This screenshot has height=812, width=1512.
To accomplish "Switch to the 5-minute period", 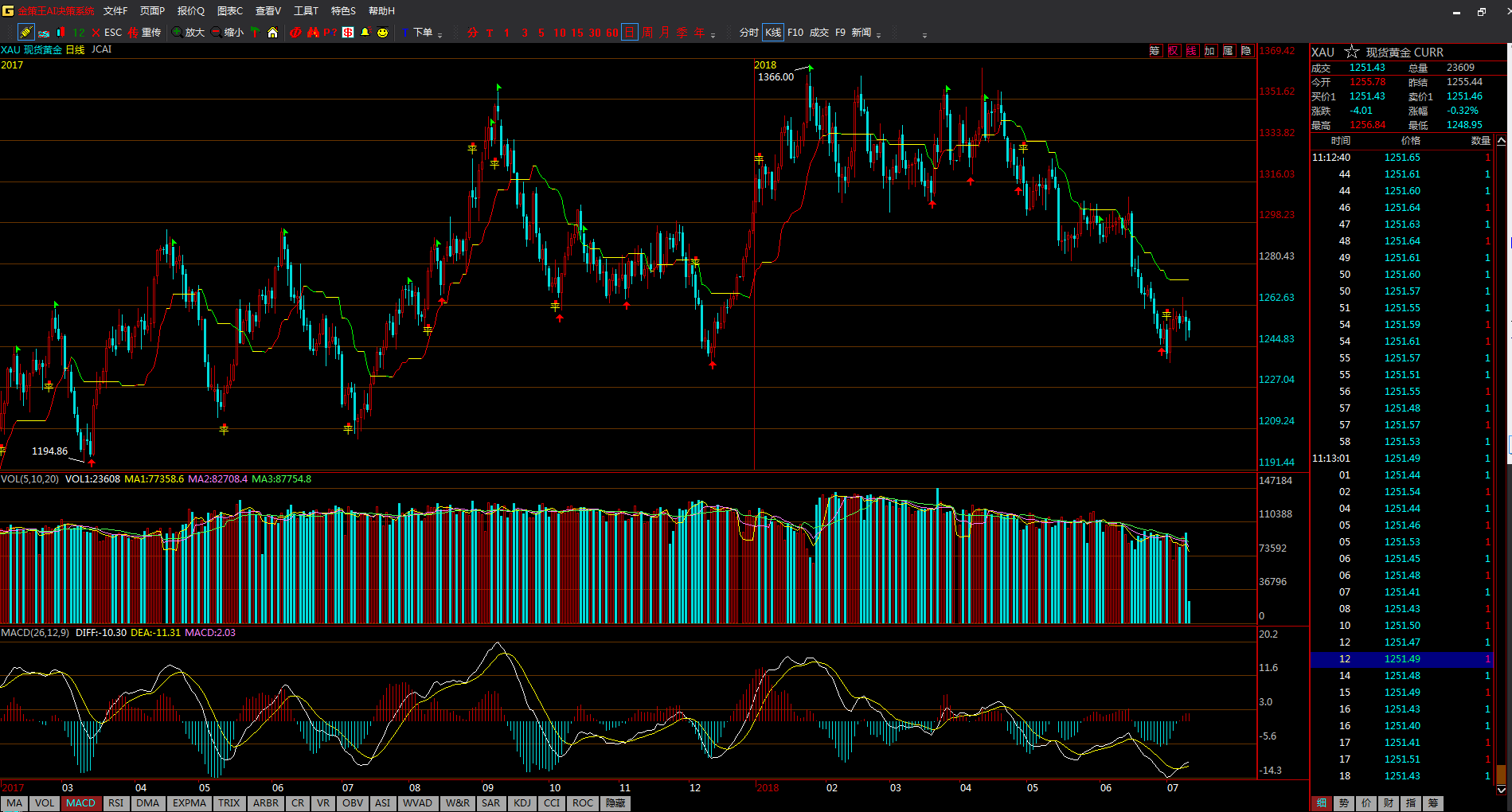I will coord(541,33).
